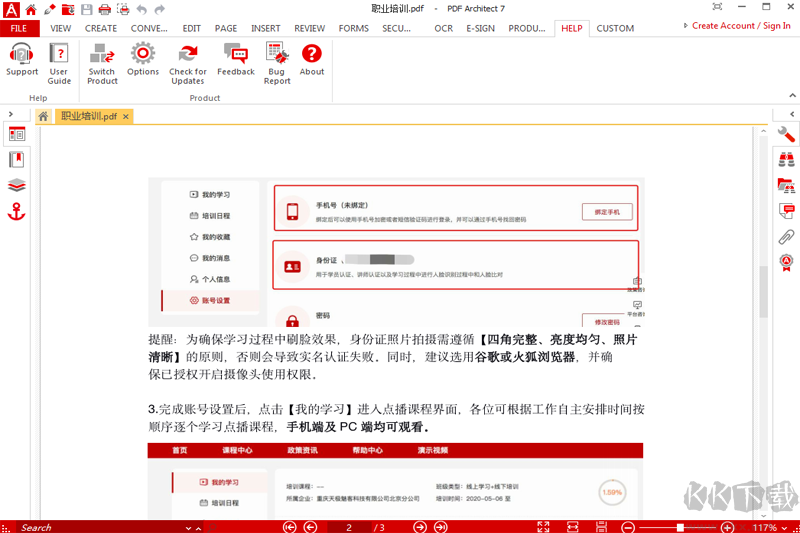The width and height of the screenshot is (800, 533).
Task: Switch to the CUSTOM ribbon tab
Action: click(x=615, y=29)
